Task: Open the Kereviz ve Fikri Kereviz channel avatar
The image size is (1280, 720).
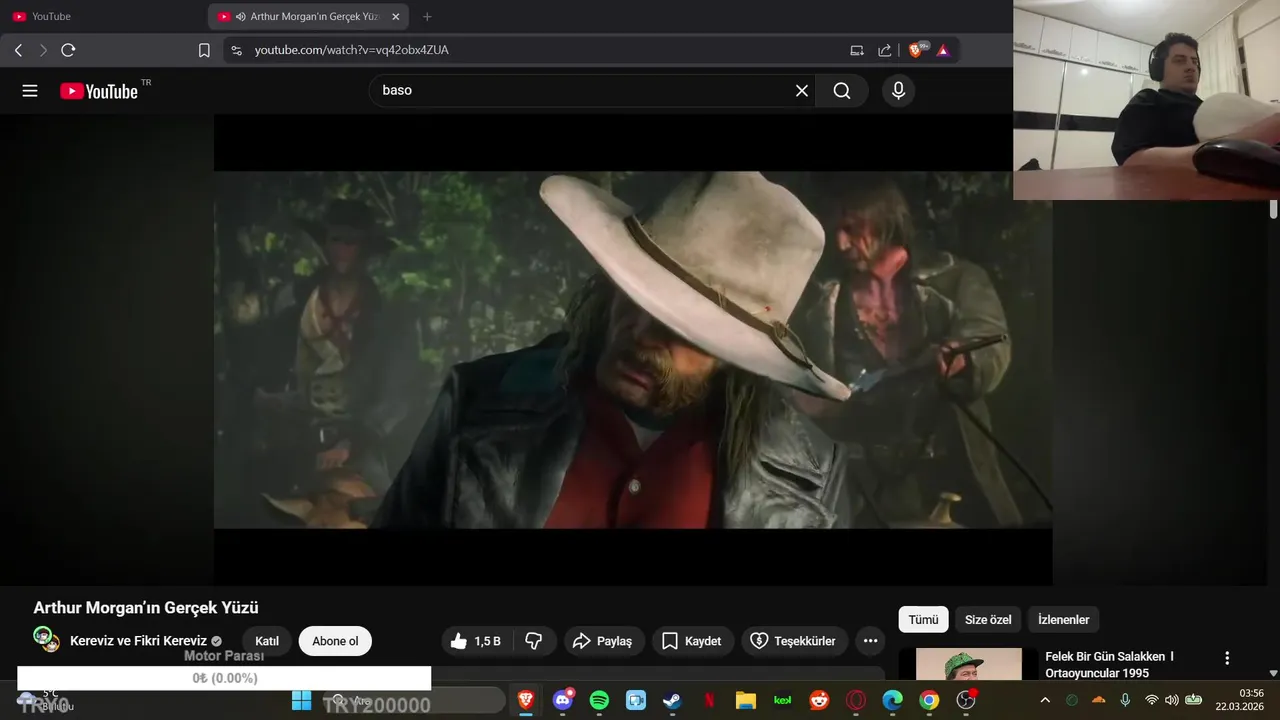Action: (46, 640)
